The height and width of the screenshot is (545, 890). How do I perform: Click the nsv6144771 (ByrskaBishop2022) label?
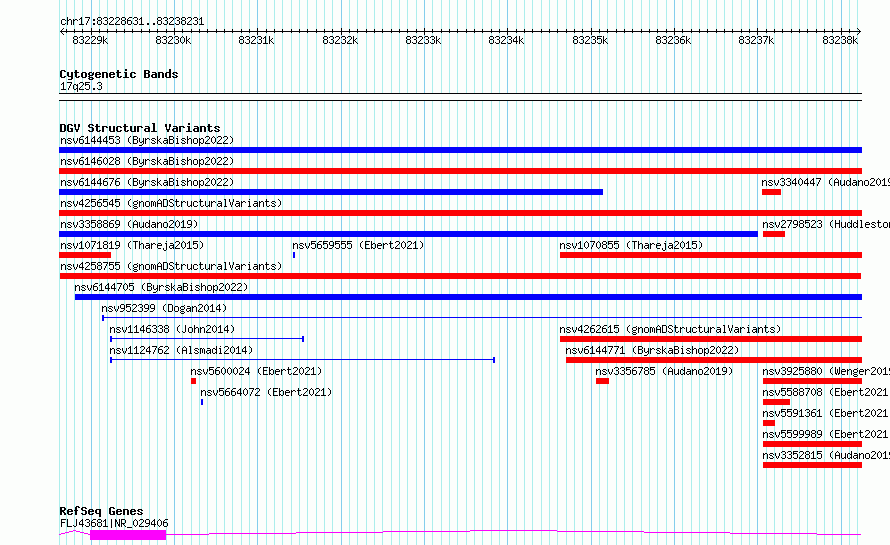click(652, 350)
